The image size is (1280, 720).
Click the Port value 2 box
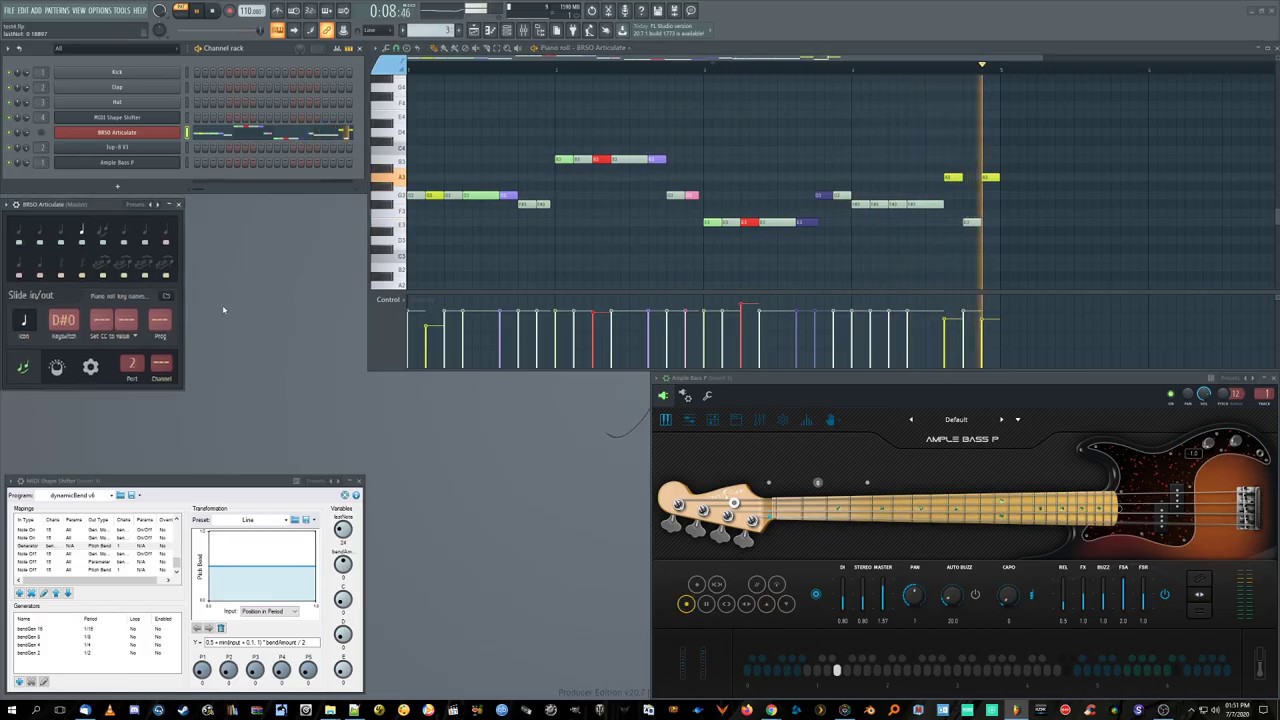coord(131,363)
